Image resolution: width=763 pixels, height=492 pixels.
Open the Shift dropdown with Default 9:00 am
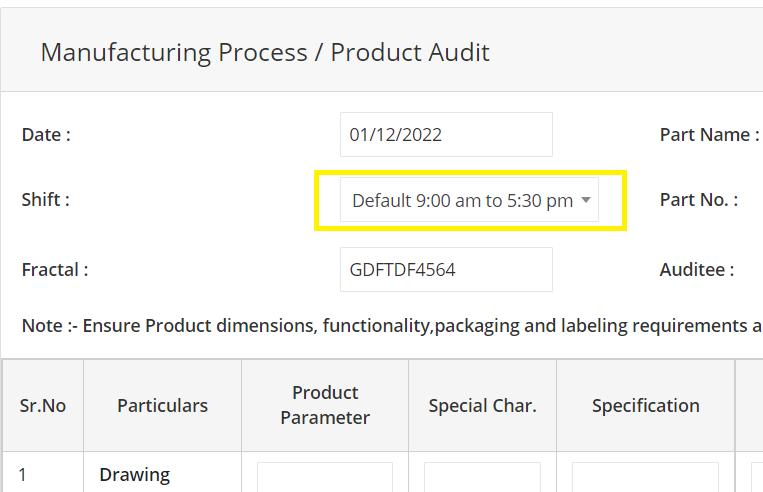469,200
